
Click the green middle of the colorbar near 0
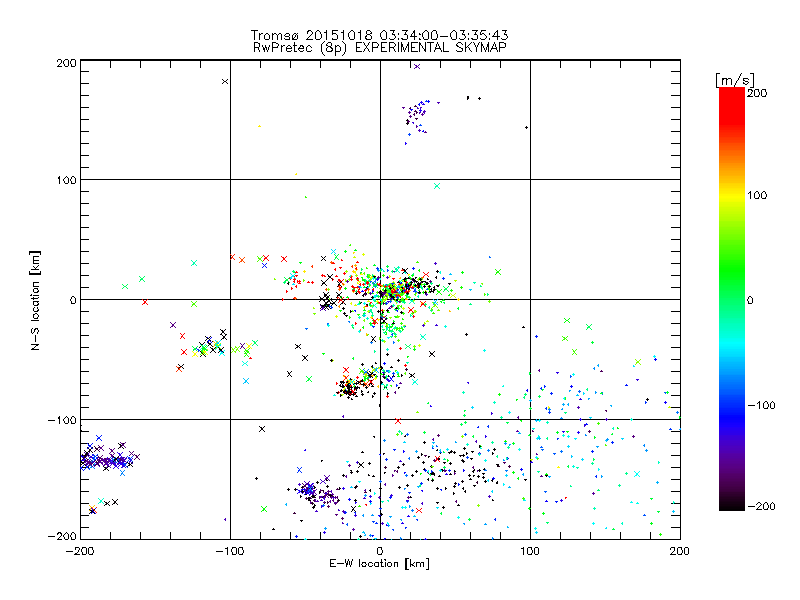[x=732, y=299]
